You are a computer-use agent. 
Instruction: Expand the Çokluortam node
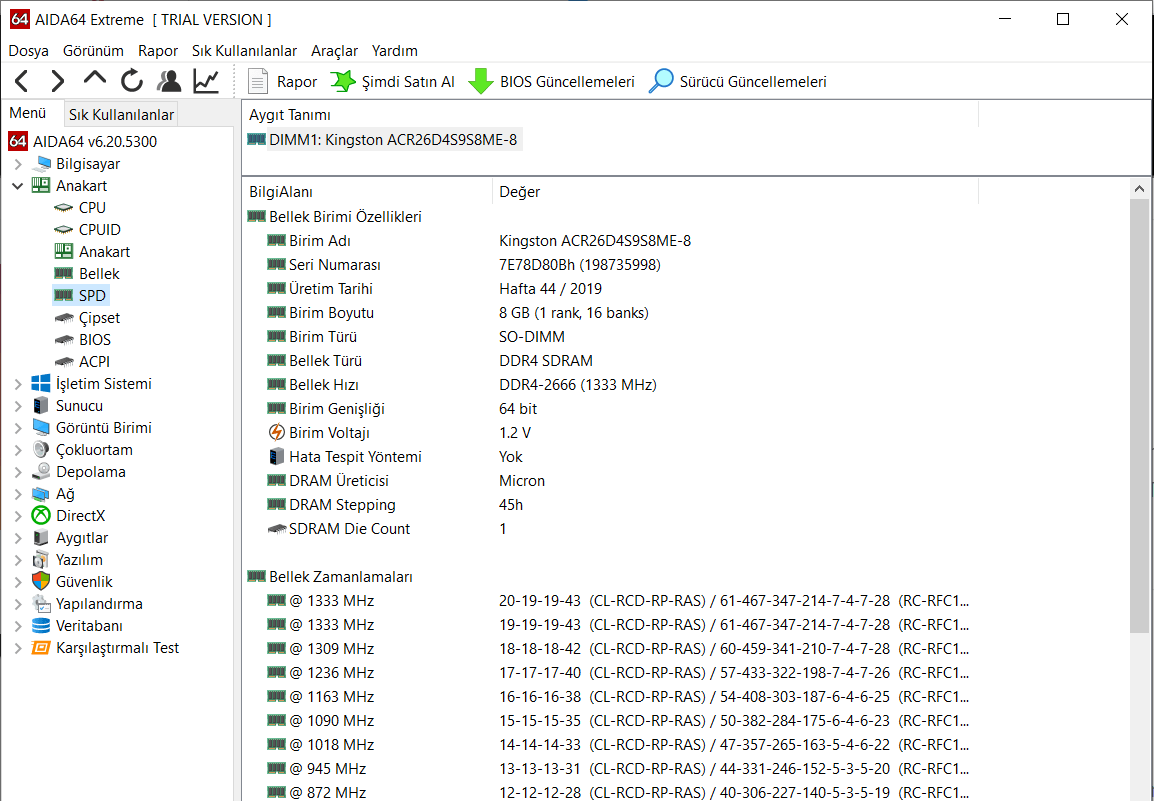point(18,450)
